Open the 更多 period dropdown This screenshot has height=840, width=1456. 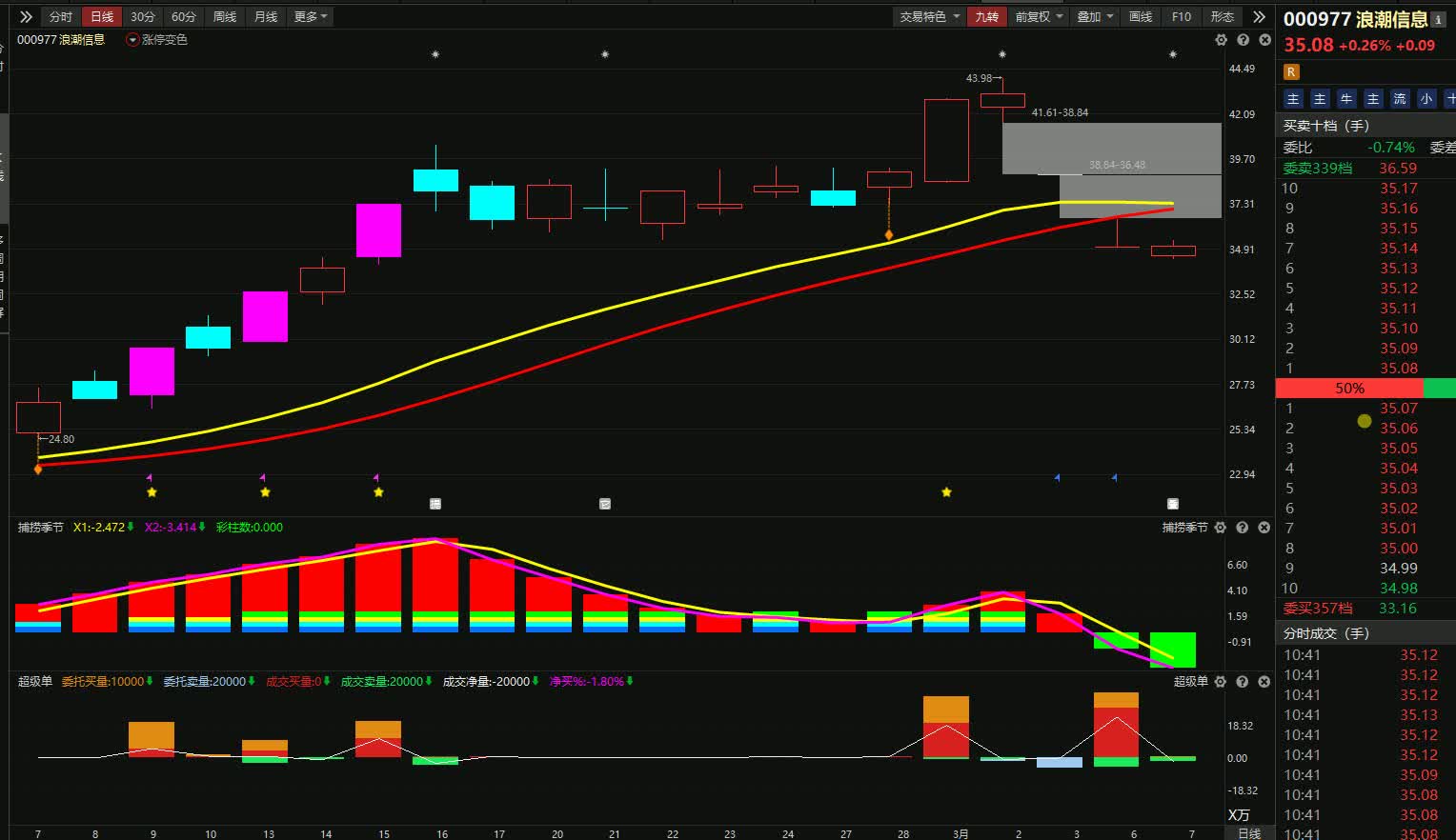pos(311,16)
